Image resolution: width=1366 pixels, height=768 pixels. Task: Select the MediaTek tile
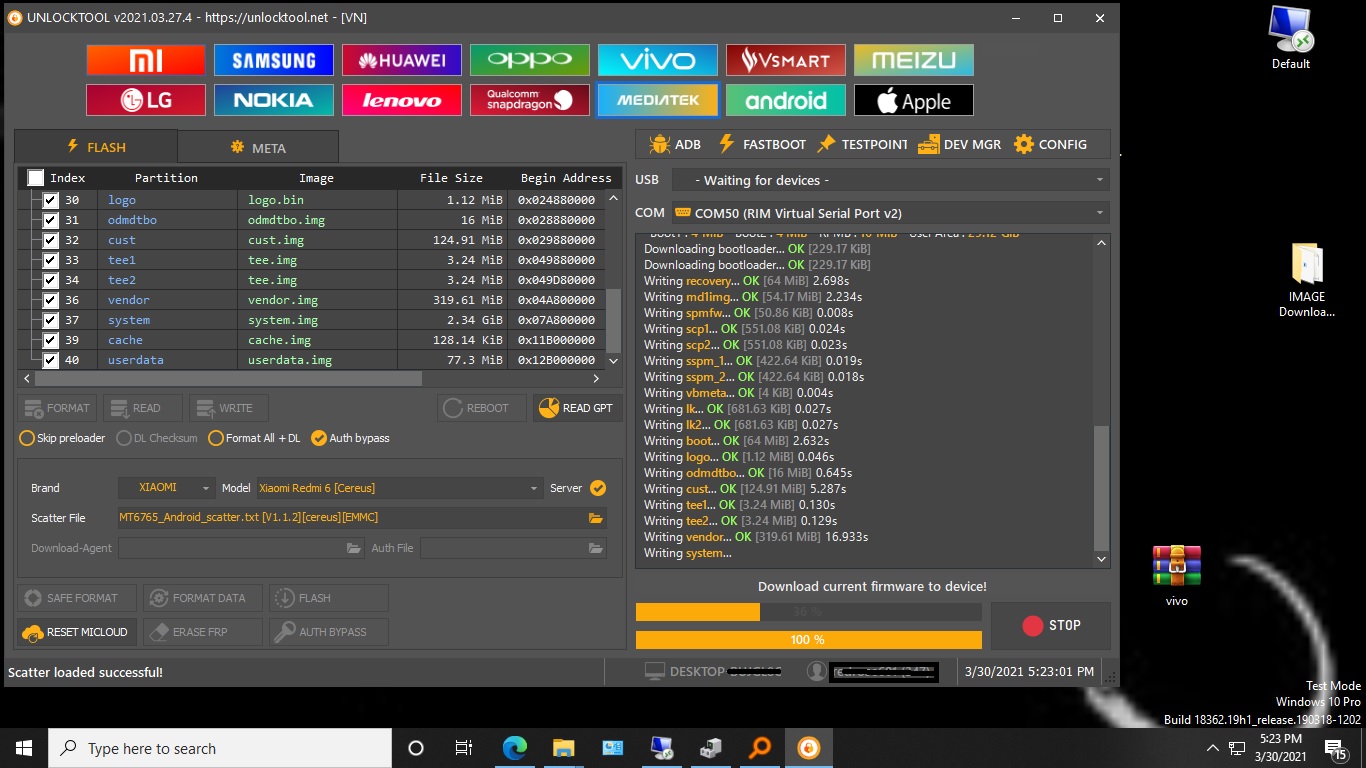658,100
